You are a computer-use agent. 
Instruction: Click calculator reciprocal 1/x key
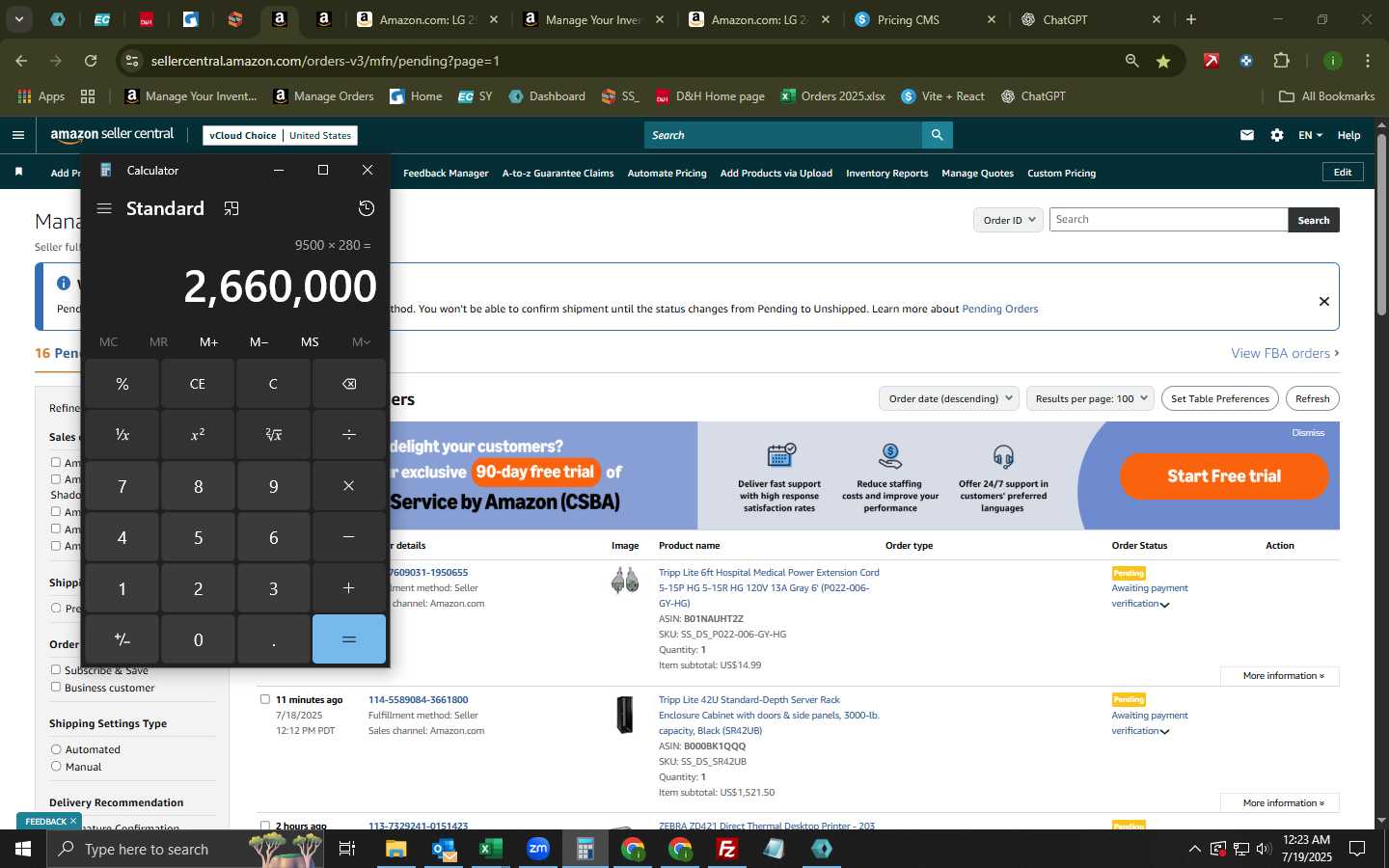pos(122,435)
